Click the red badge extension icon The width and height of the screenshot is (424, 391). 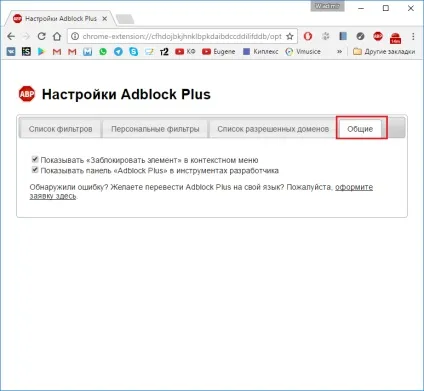pos(395,38)
